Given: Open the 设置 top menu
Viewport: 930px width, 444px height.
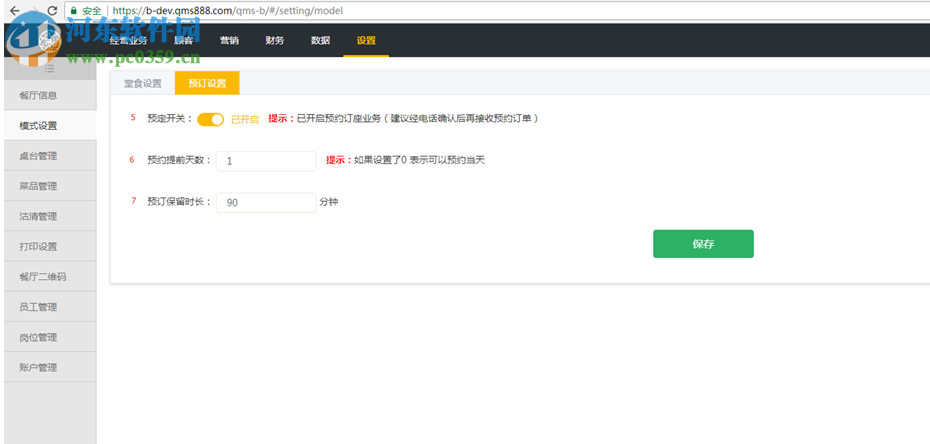Looking at the screenshot, I should tap(366, 40).
